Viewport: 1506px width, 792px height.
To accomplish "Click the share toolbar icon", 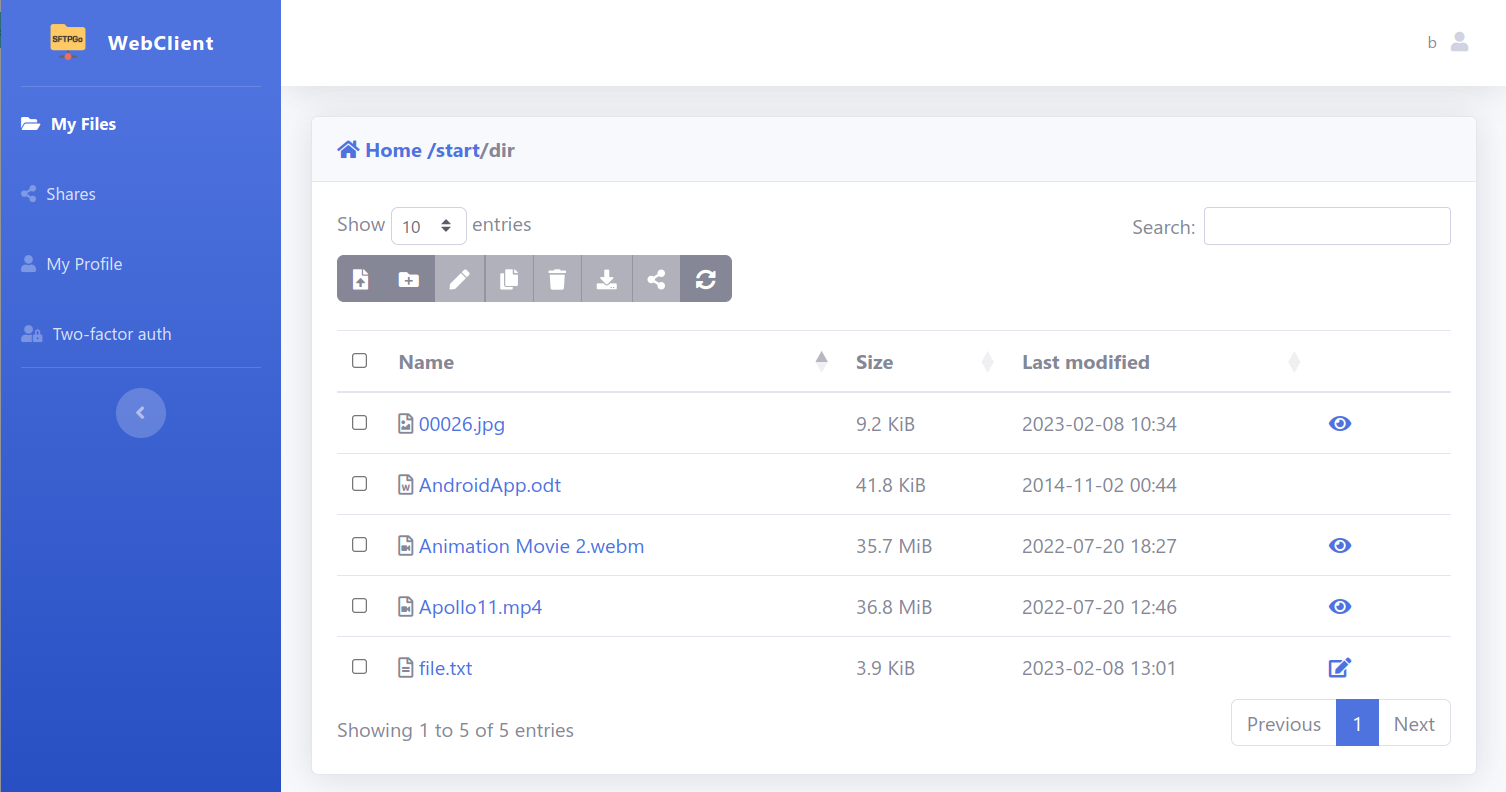I will point(656,279).
